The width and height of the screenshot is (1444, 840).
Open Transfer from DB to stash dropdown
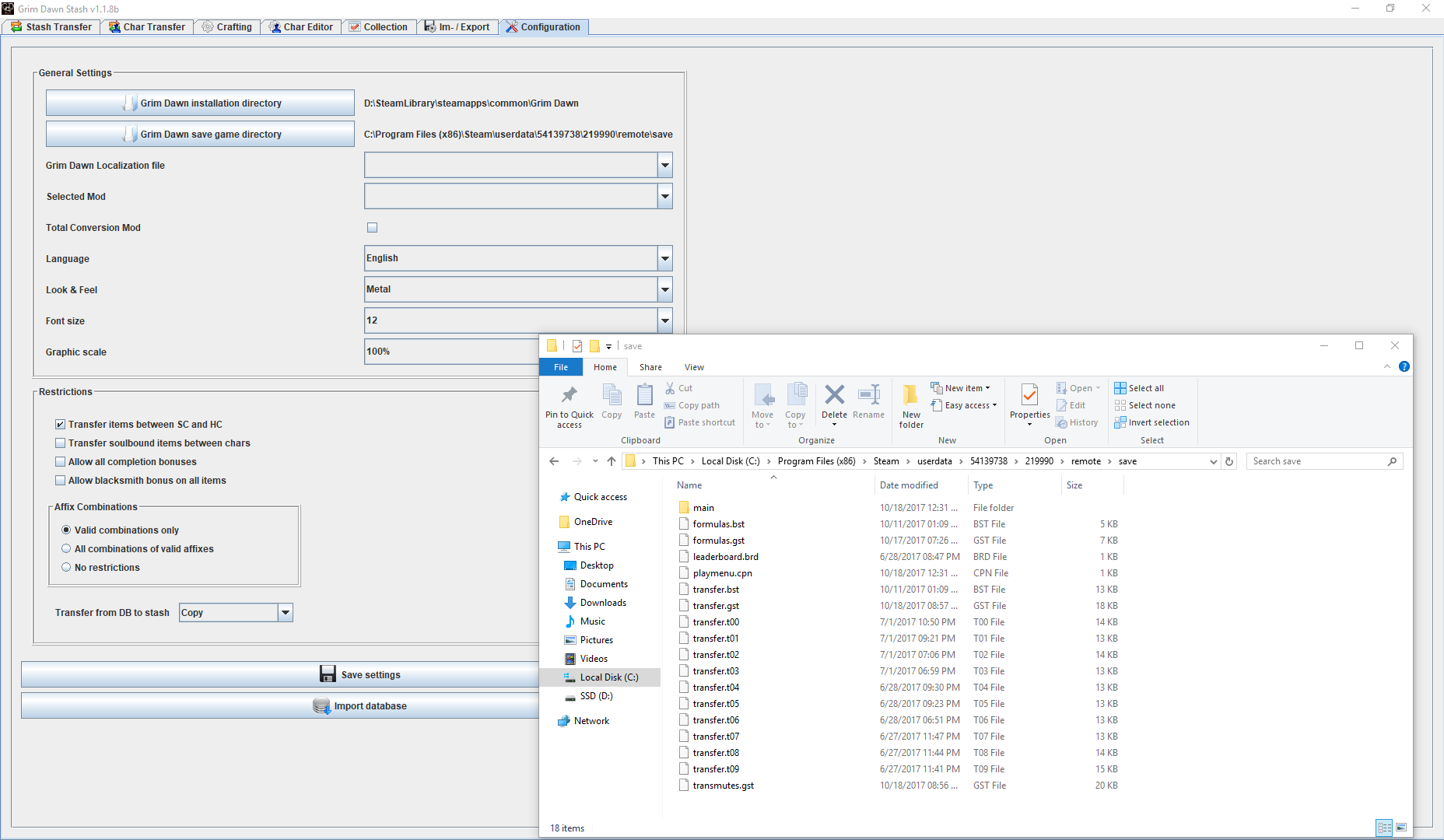pos(286,613)
